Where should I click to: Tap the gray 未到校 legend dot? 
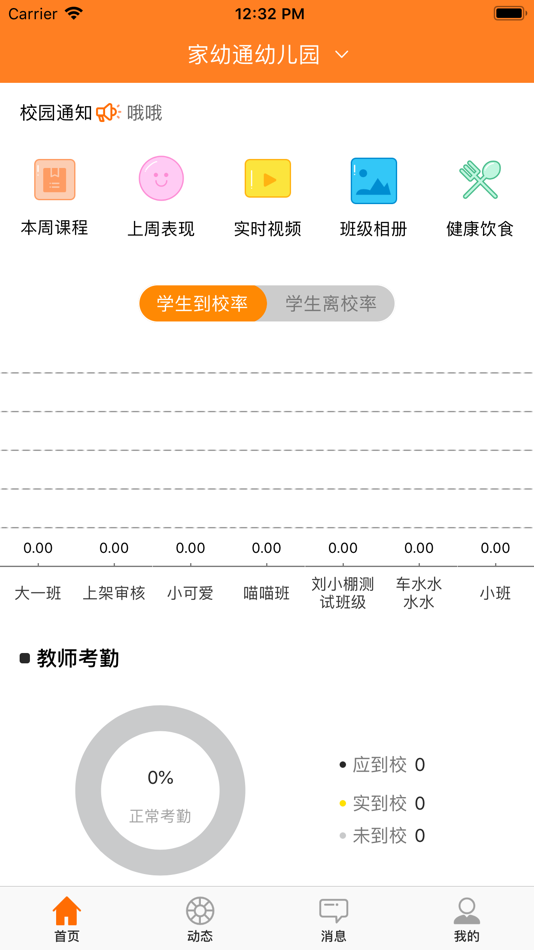(342, 836)
